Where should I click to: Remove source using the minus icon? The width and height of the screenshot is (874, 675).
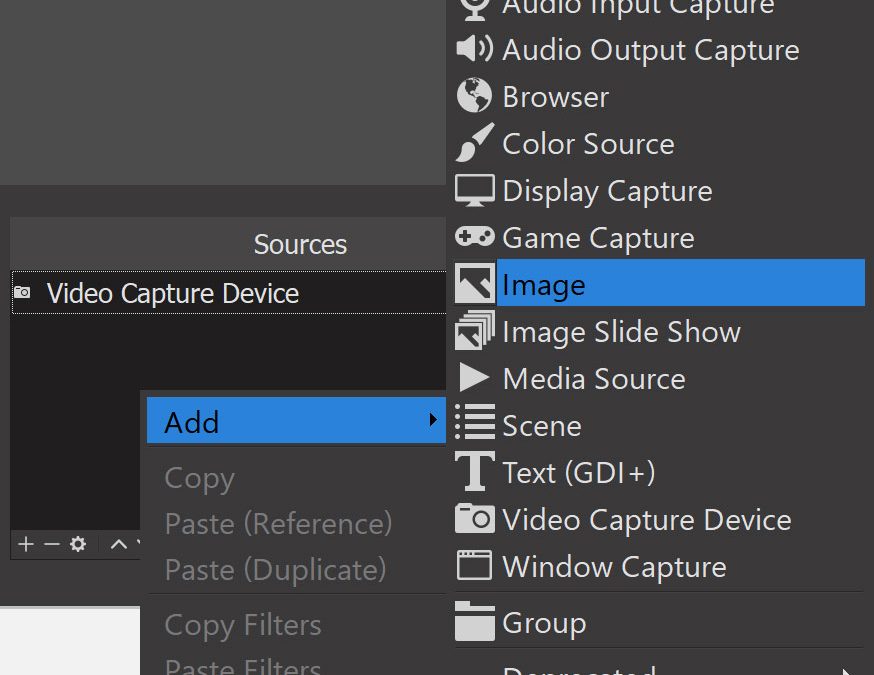pos(51,544)
